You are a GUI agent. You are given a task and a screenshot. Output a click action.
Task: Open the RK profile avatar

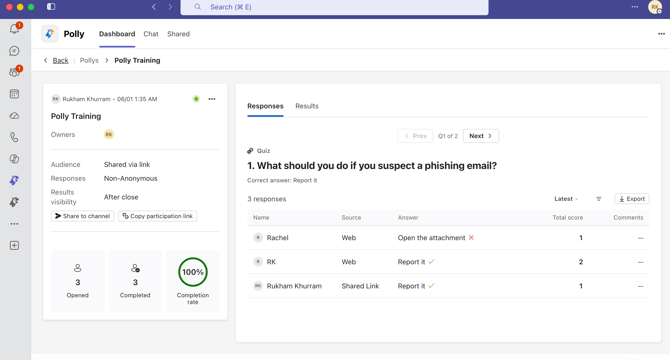point(655,7)
